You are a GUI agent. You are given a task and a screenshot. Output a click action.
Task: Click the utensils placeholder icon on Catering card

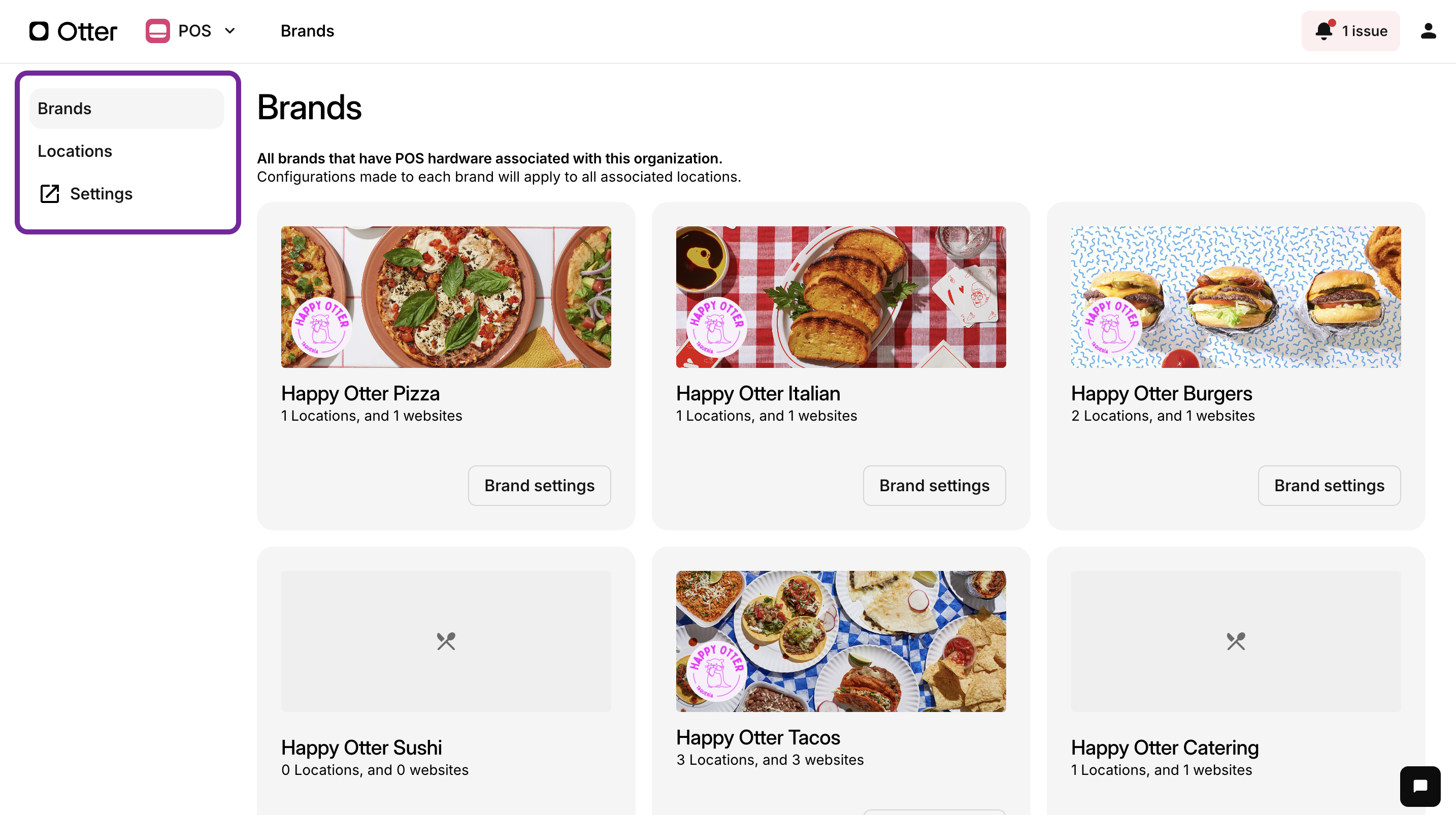tap(1236, 641)
